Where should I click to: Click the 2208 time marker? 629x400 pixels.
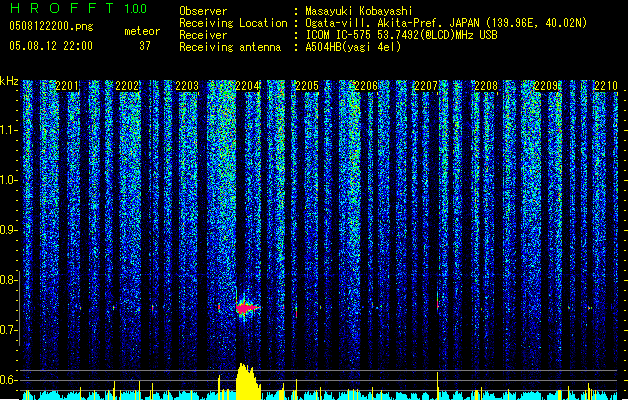click(x=486, y=86)
